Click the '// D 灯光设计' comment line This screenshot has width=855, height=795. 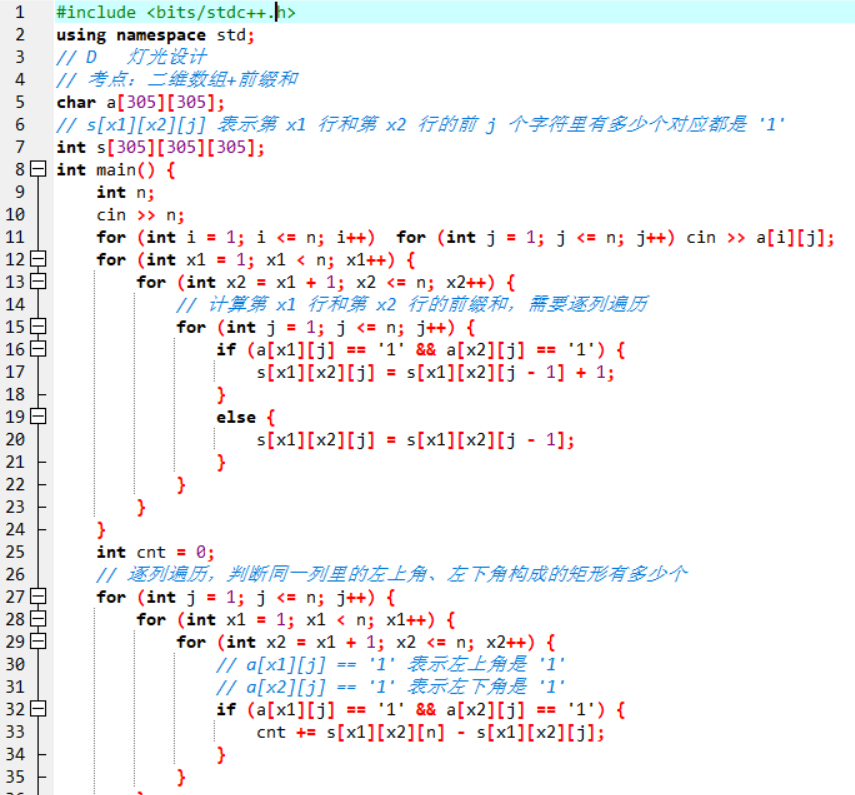[x=131, y=57]
